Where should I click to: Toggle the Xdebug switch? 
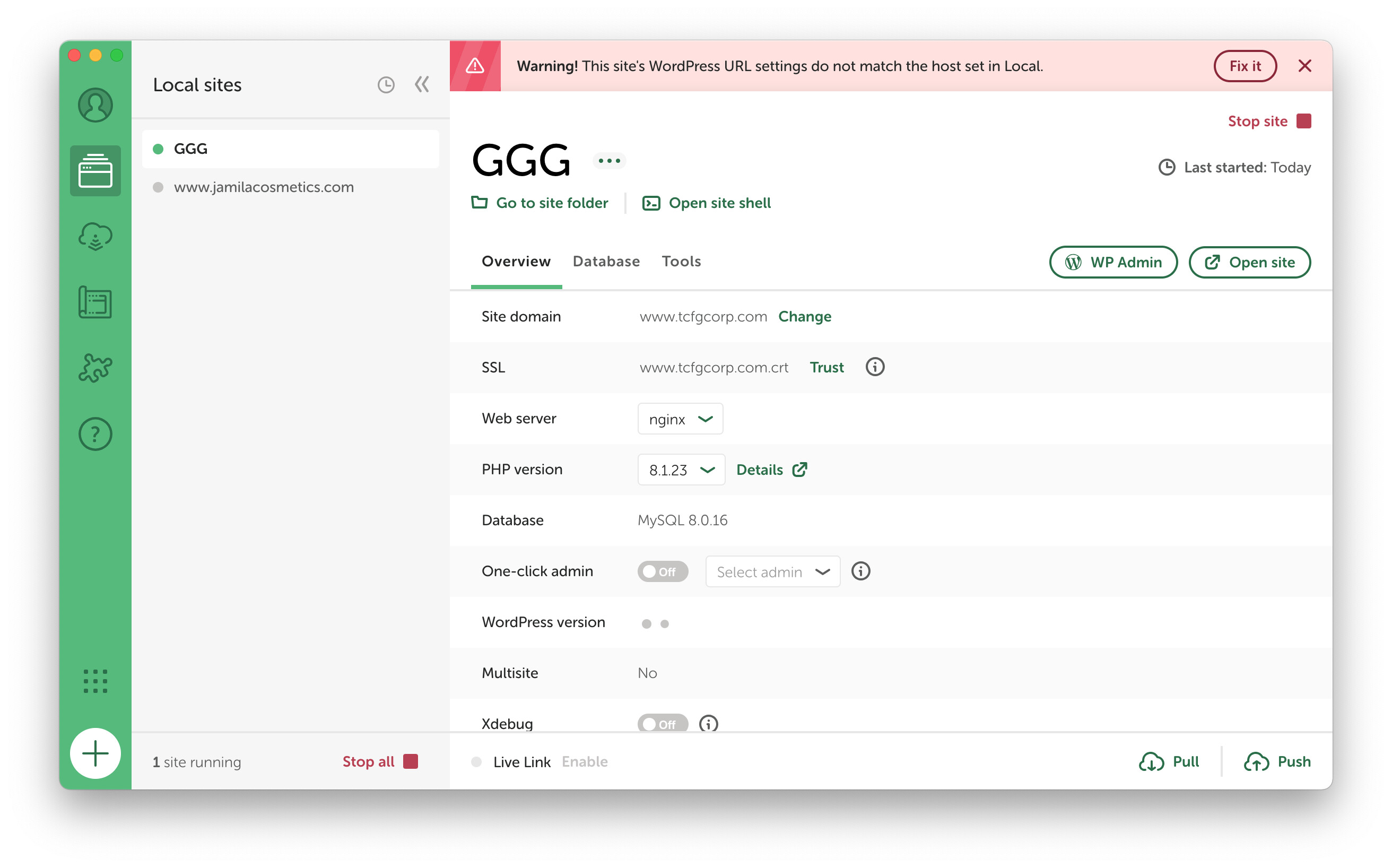tap(662, 723)
